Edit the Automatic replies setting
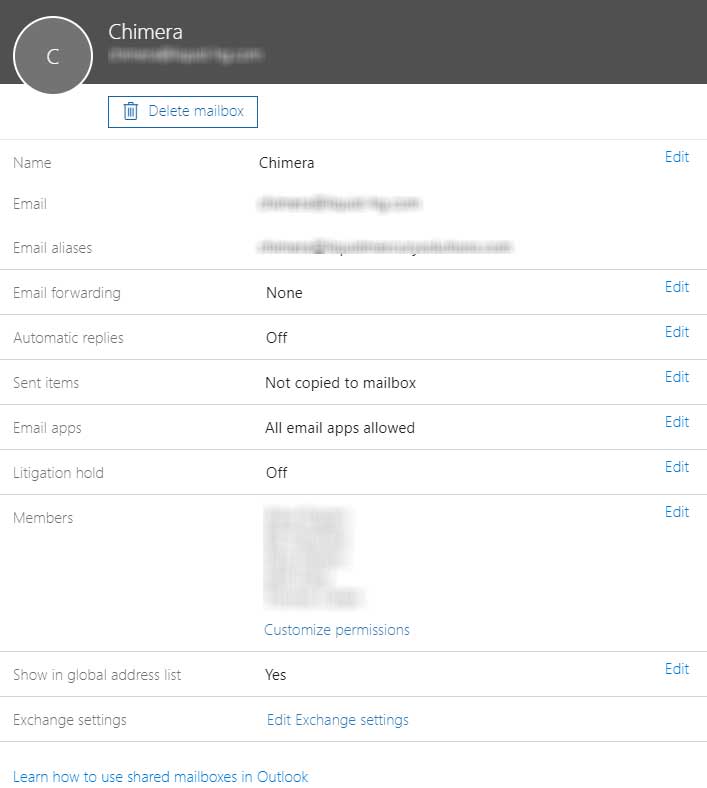The height and width of the screenshot is (788, 707). (x=677, y=332)
